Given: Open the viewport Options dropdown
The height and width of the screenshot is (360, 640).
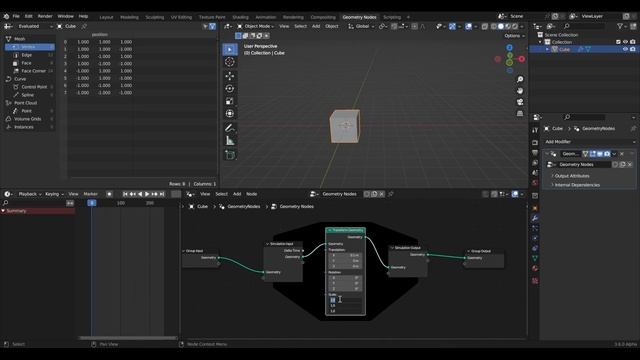Looking at the screenshot, I should pyautogui.click(x=514, y=36).
